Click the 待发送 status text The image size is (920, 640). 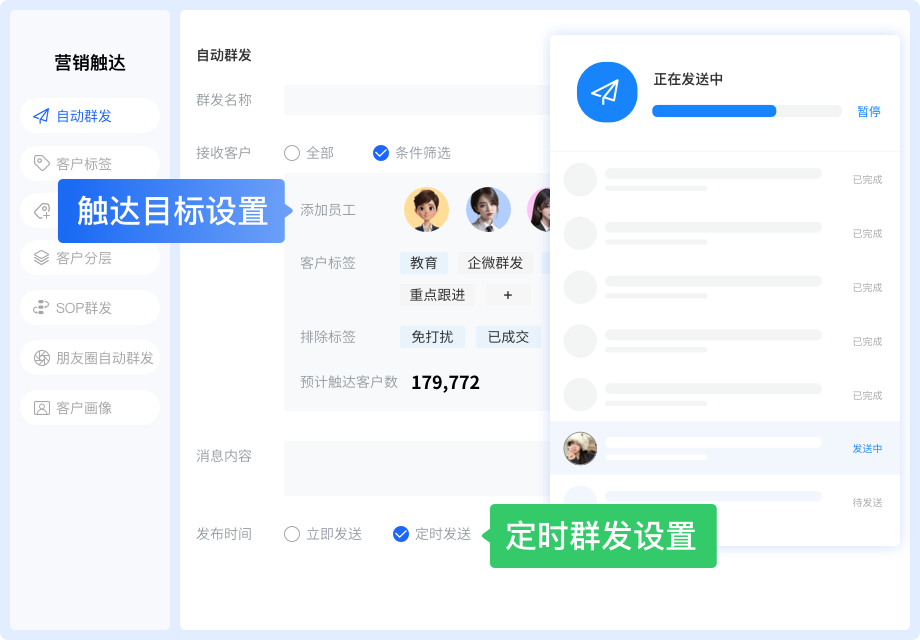tap(867, 503)
